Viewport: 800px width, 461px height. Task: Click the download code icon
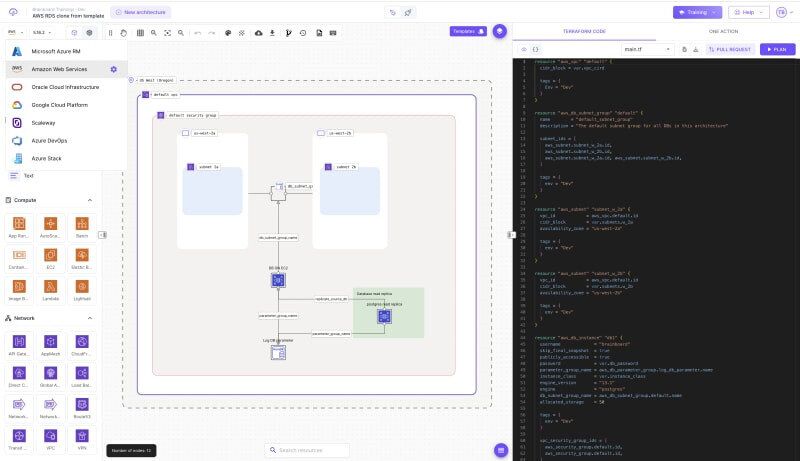(695, 49)
